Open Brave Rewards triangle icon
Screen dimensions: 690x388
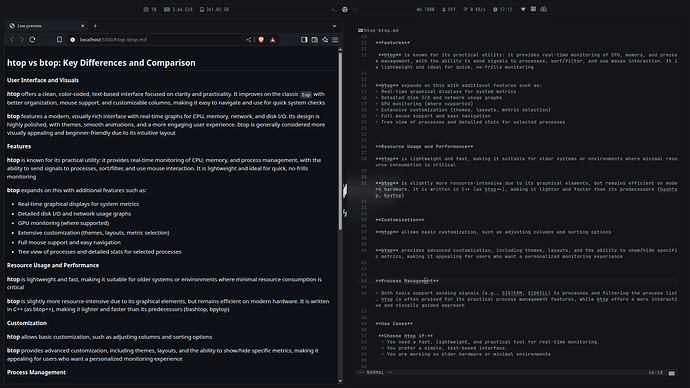273,40
